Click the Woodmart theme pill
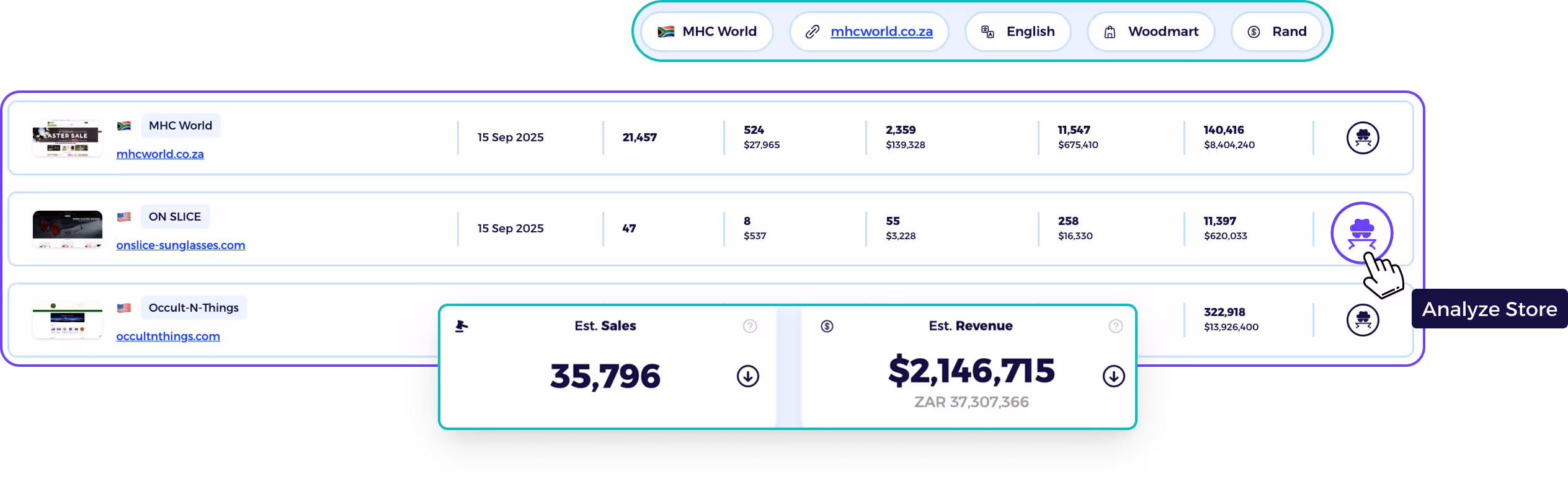The image size is (1568, 492). click(x=1151, y=32)
